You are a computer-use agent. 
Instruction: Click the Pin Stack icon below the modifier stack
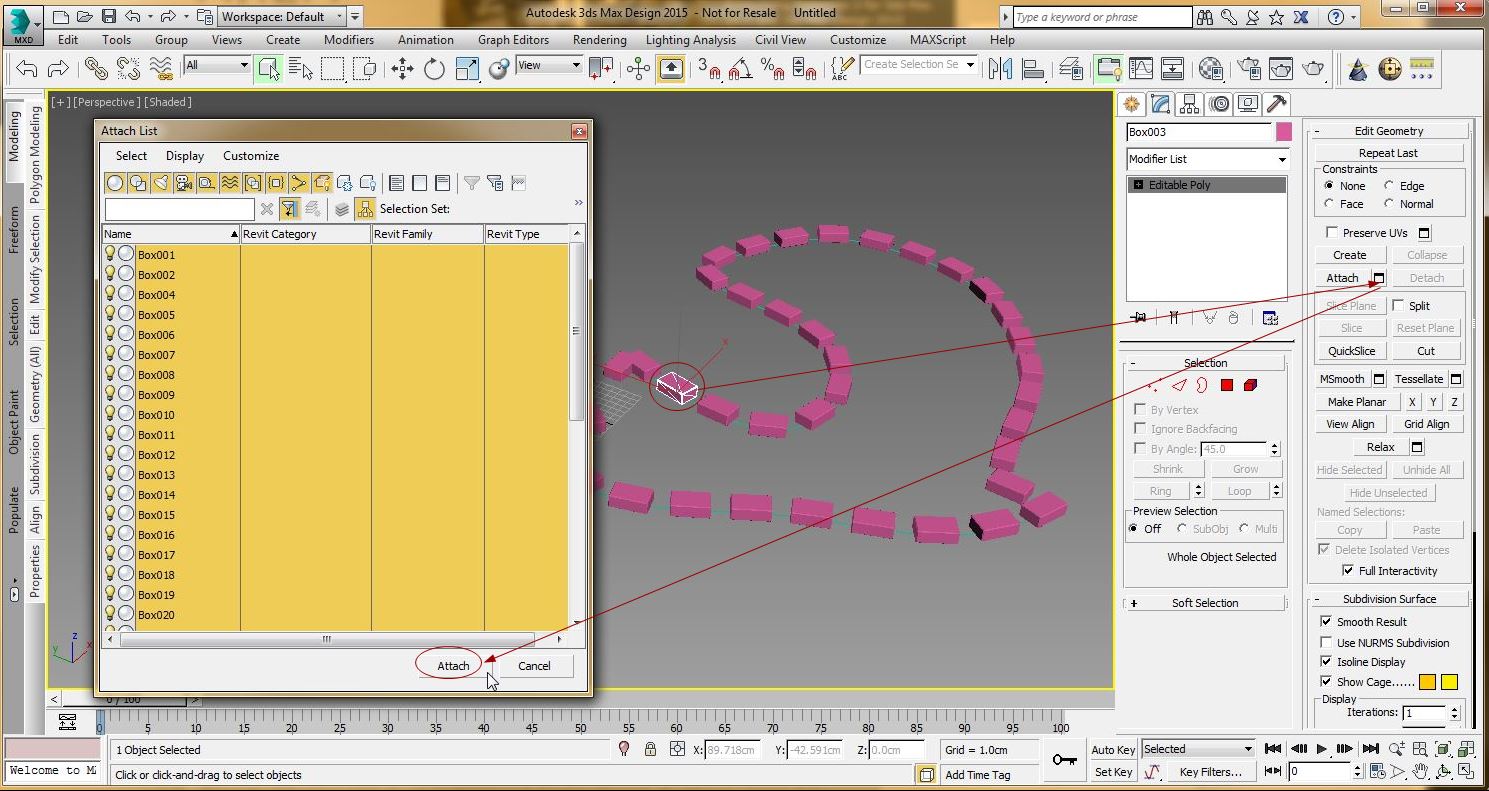[1138, 317]
